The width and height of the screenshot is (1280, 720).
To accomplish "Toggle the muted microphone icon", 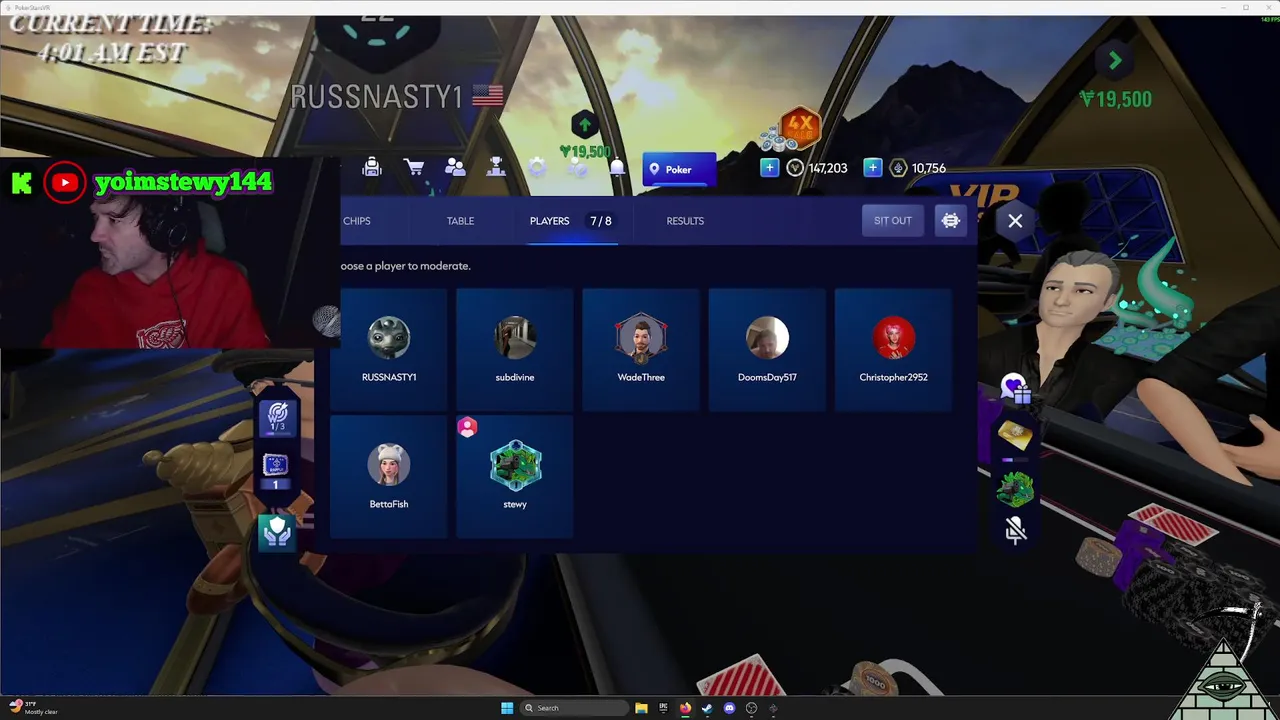I will 1015,530.
